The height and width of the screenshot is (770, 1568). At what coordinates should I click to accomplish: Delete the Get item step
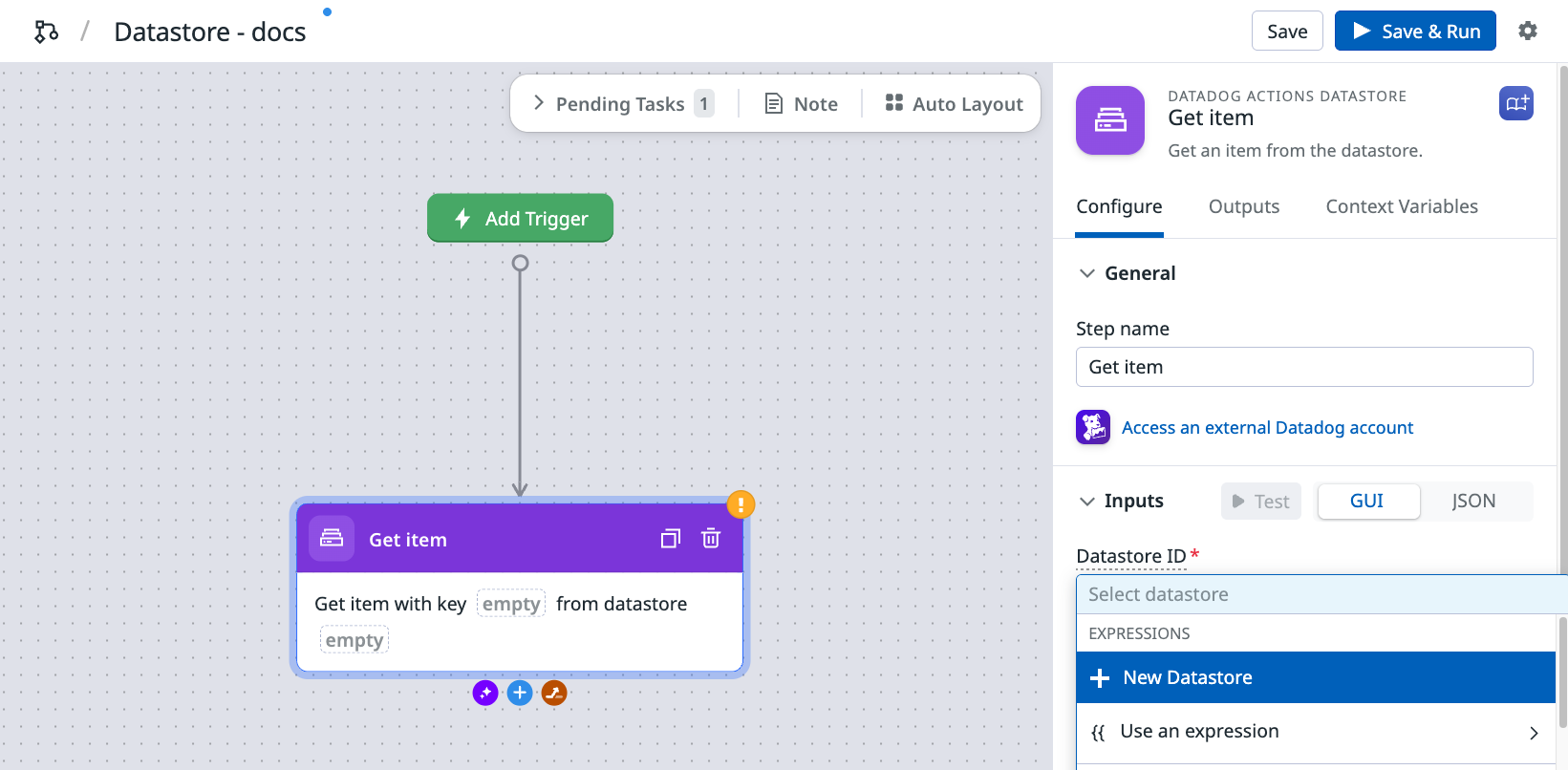[710, 539]
